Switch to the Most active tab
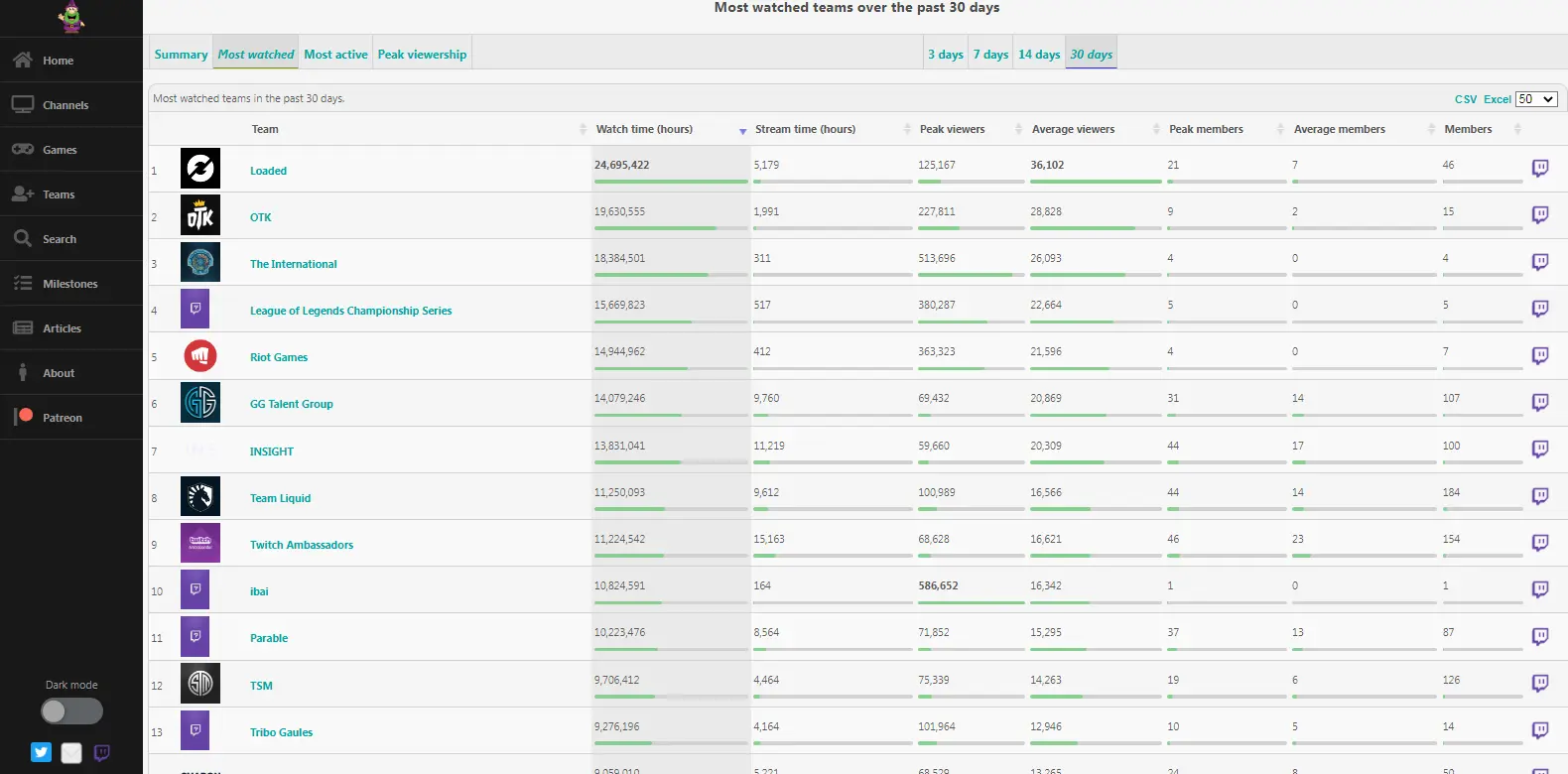The height and width of the screenshot is (774, 1568). pos(335,55)
